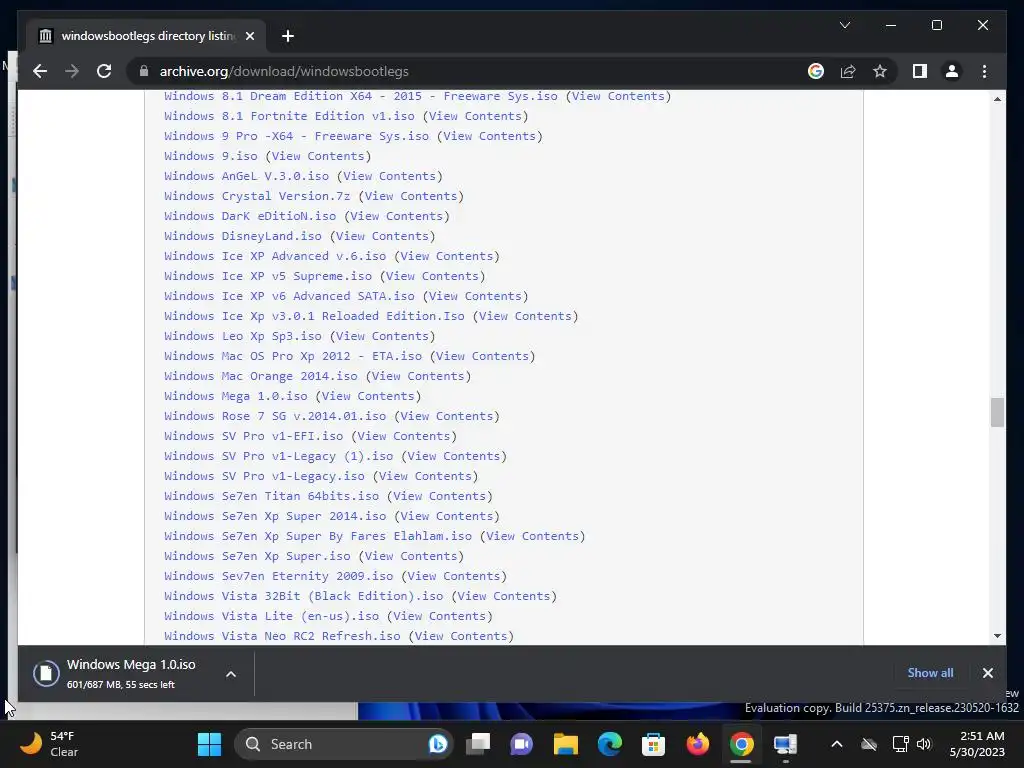
Task: Open Windows Ice XP v5 Supreme.iso
Action: [x=268, y=276]
